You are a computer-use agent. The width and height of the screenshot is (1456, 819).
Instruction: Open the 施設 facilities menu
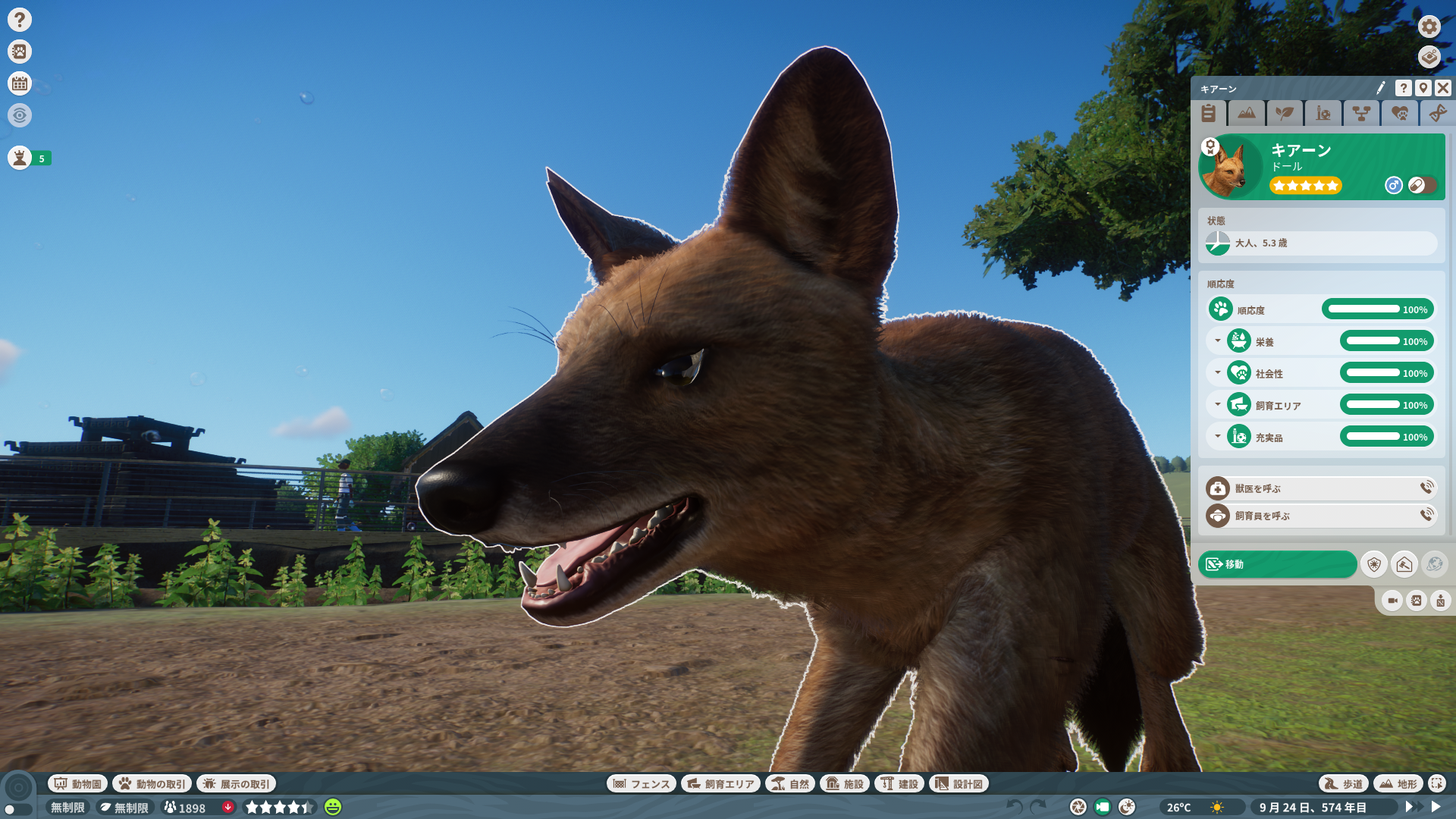[845, 783]
